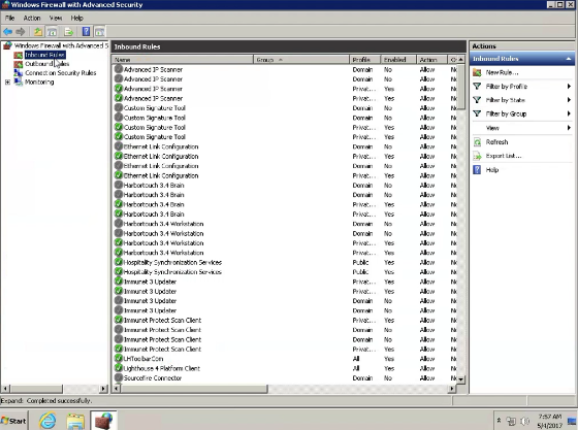
Task: Click the Monitoring tree node icon
Action: click(18, 82)
